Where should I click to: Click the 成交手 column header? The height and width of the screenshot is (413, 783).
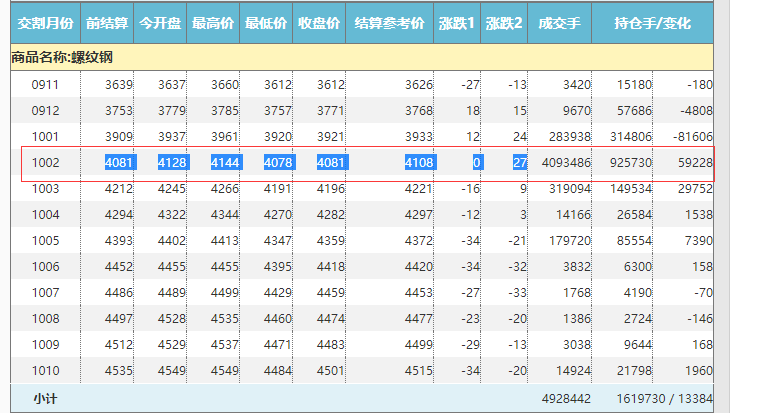(x=559, y=23)
